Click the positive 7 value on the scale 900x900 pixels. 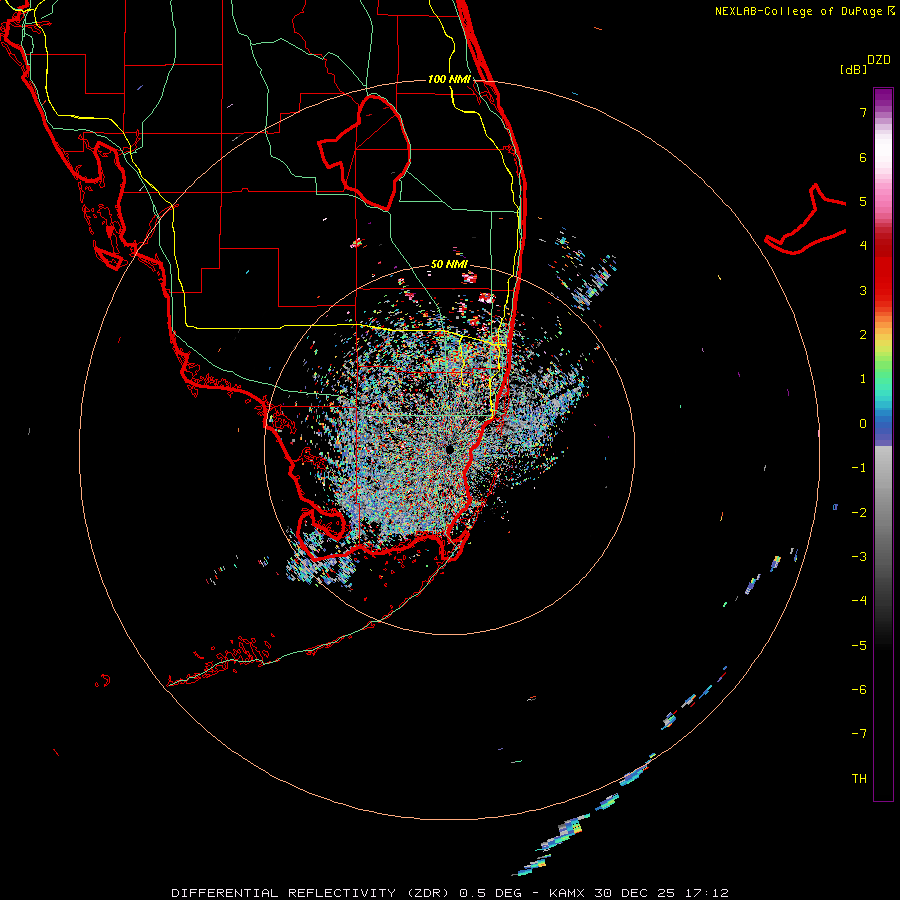(x=863, y=112)
